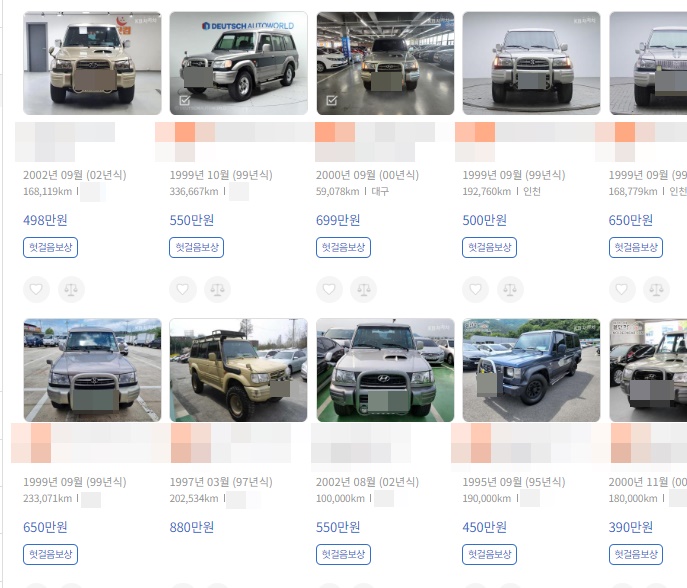Screen dimensions: 687x588
Task: Favorite the 498만원 car with heart icon
Action: tap(36, 289)
